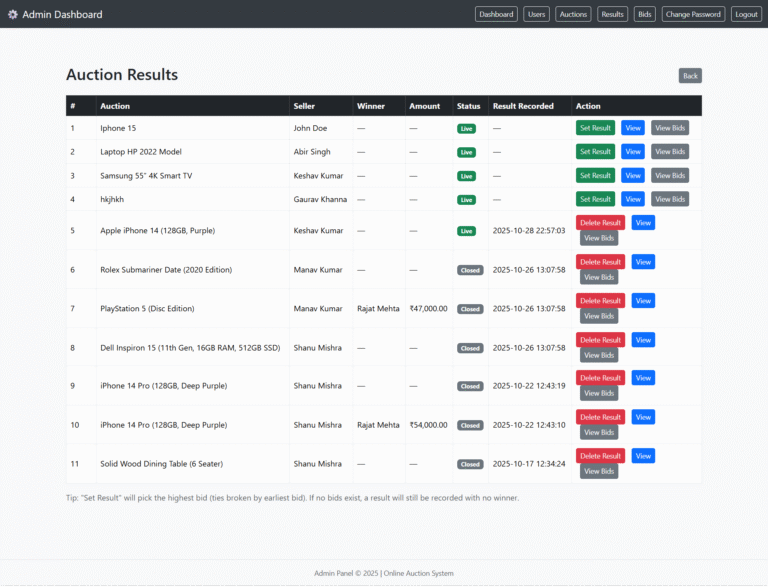Screen dimensions: 768x587
Task: Click the timestamp 2025-10-17 12:34:24
Action: click(529, 464)
